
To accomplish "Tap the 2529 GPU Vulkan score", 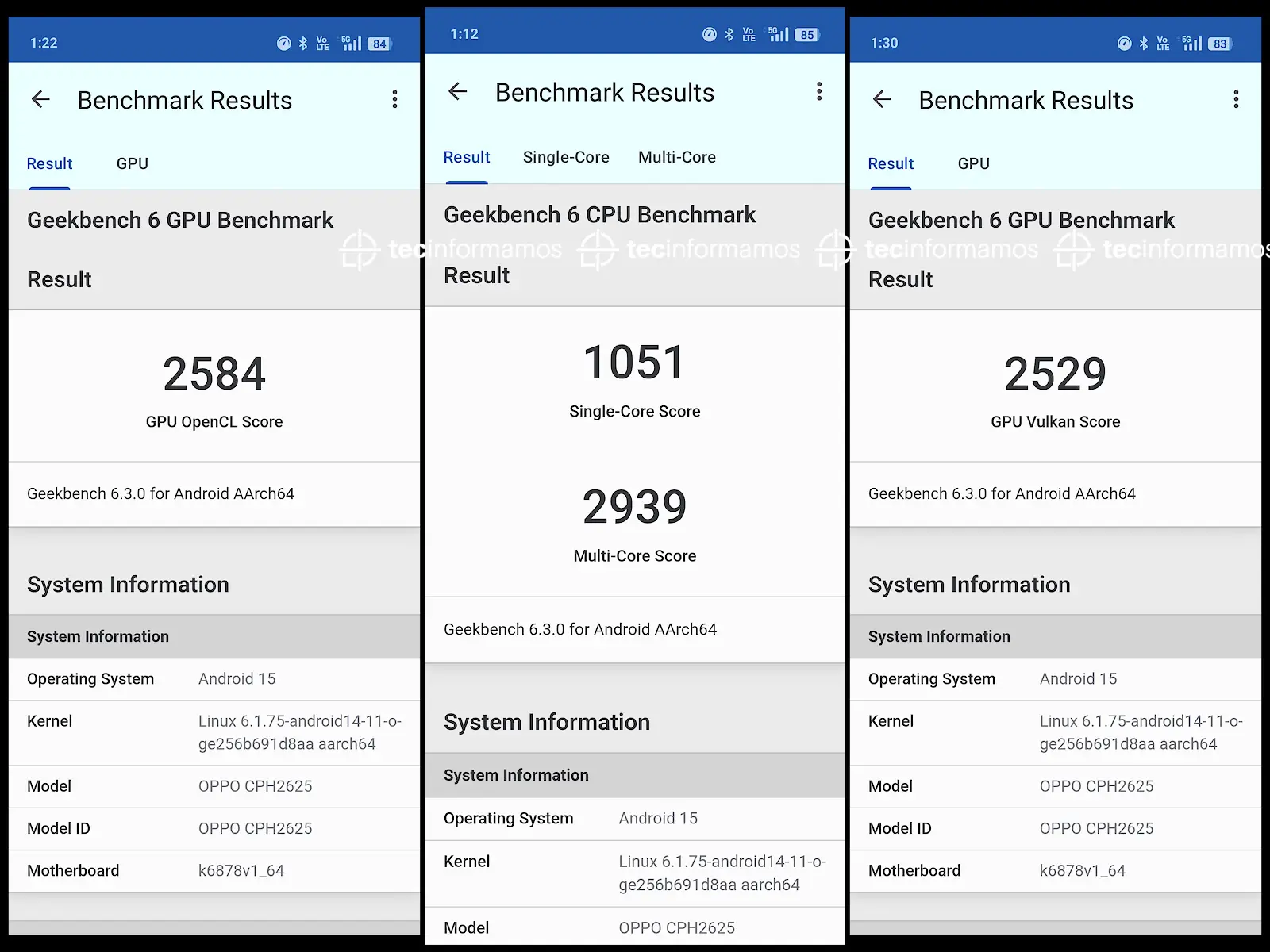I will pyautogui.click(x=1055, y=374).
